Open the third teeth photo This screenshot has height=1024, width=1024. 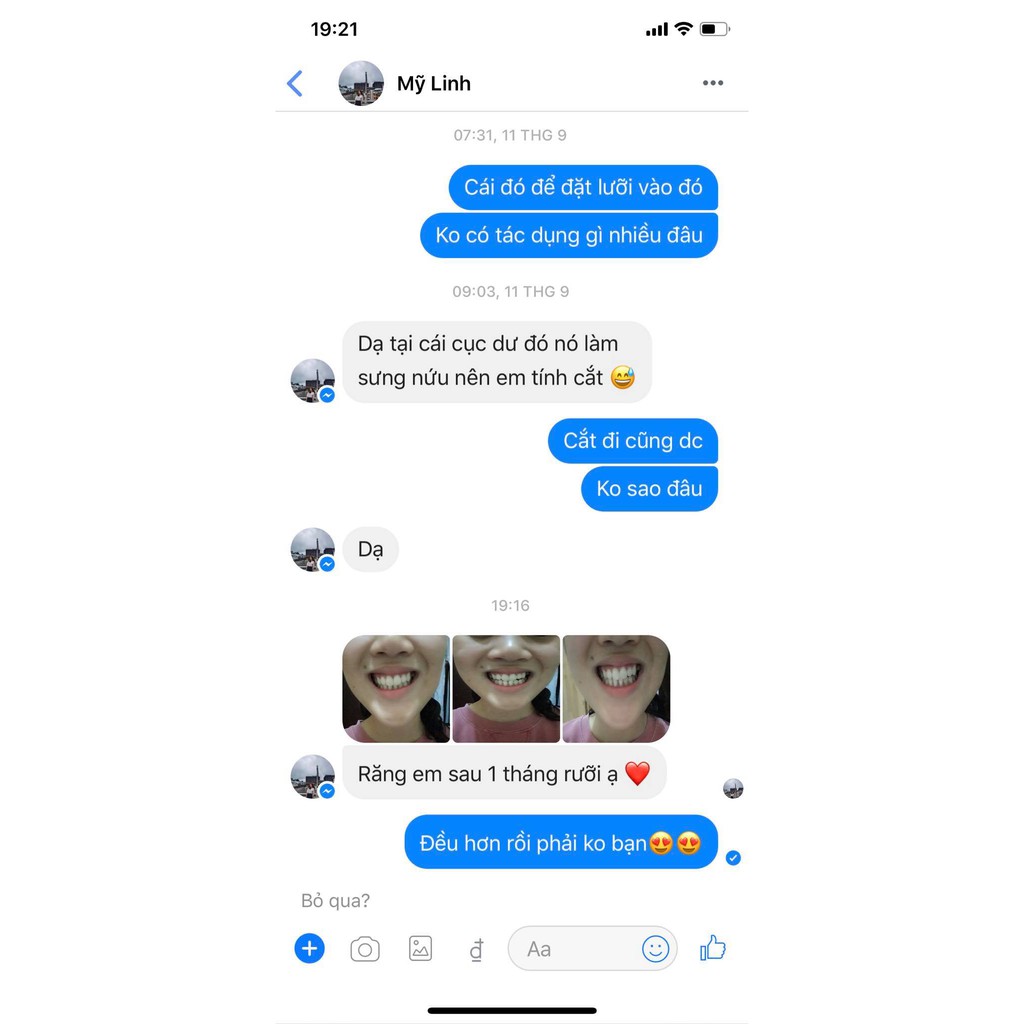(616, 688)
